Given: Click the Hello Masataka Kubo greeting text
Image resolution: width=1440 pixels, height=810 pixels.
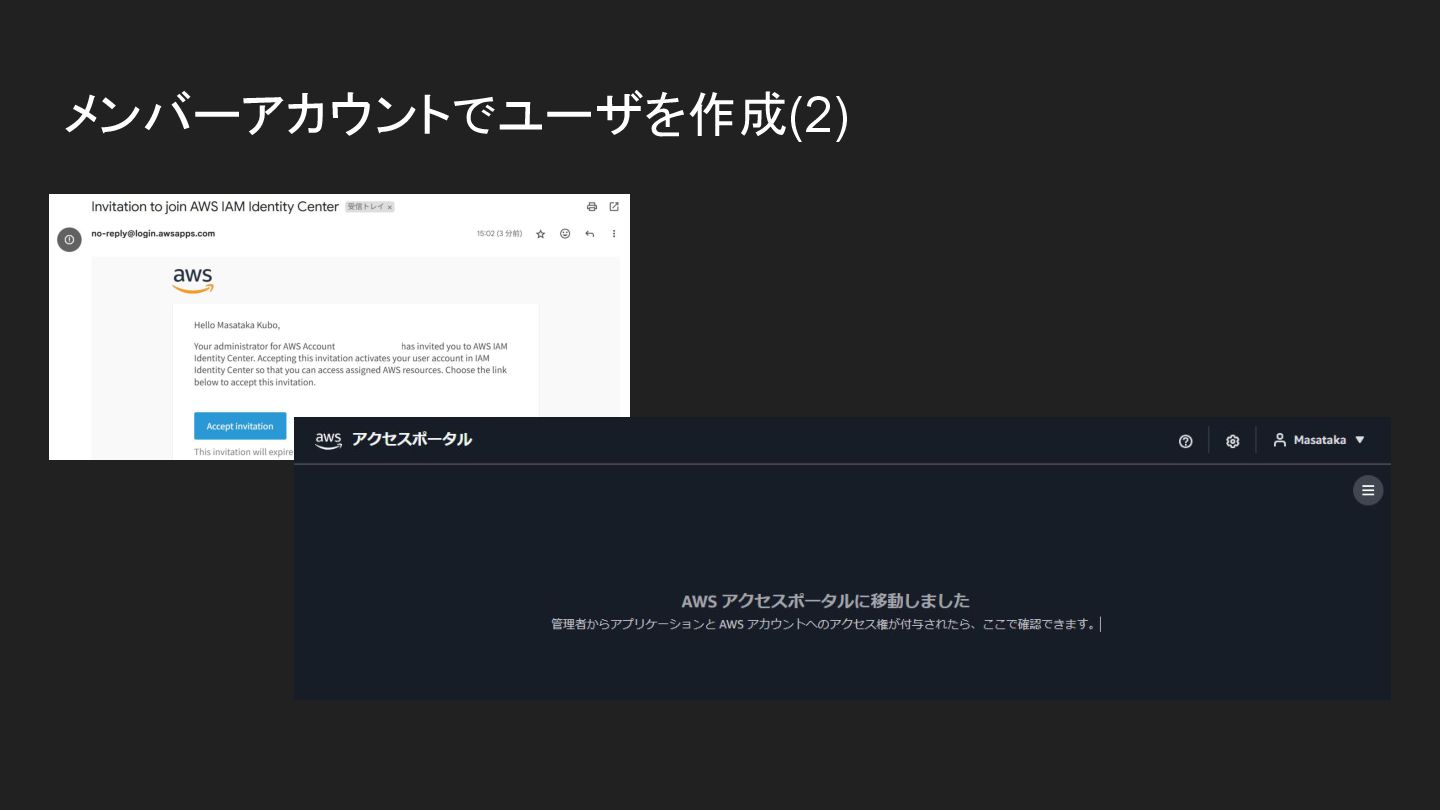Looking at the screenshot, I should pyautogui.click(x=237, y=325).
